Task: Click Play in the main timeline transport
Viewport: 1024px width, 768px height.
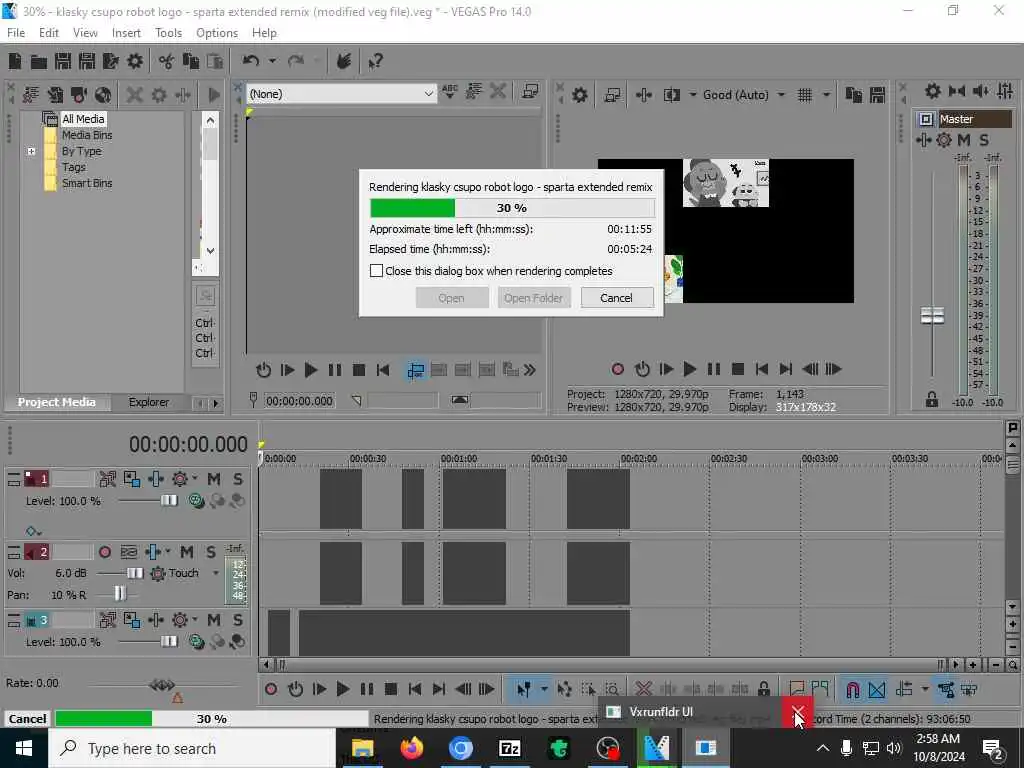Action: [x=342, y=689]
